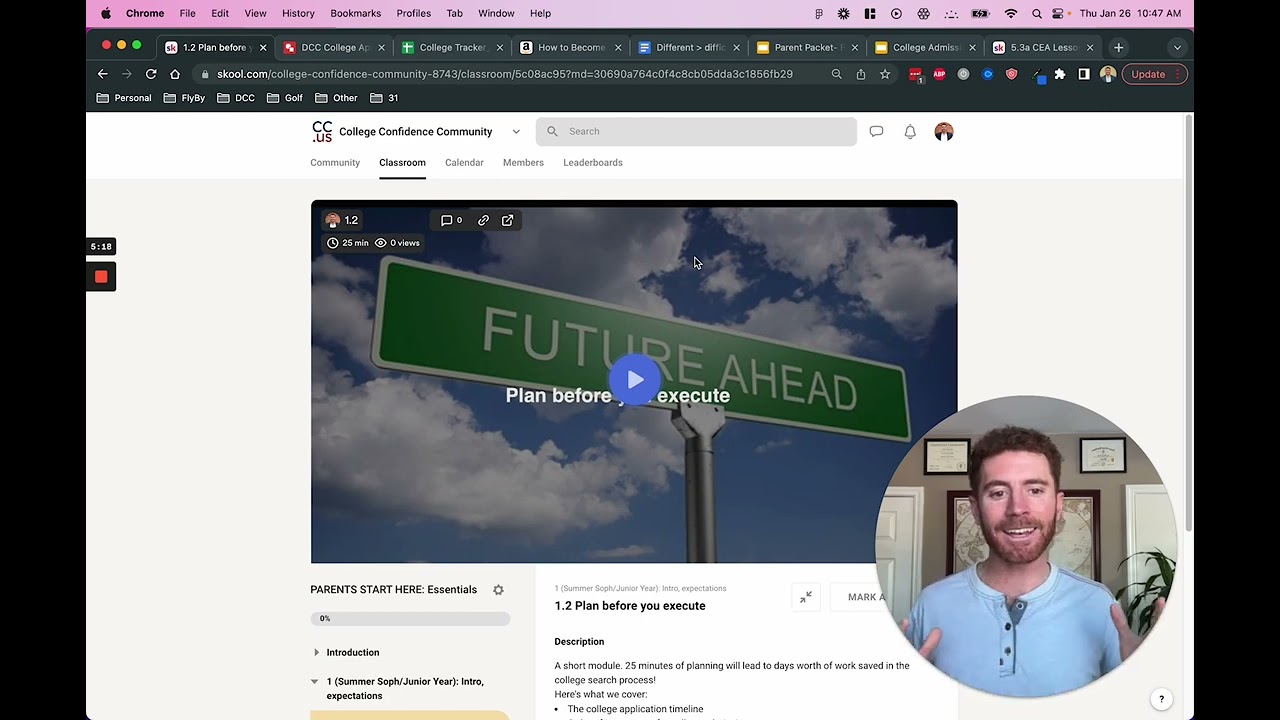This screenshot has width=1280, height=720.
Task: Open the History menu
Action: pos(298,13)
